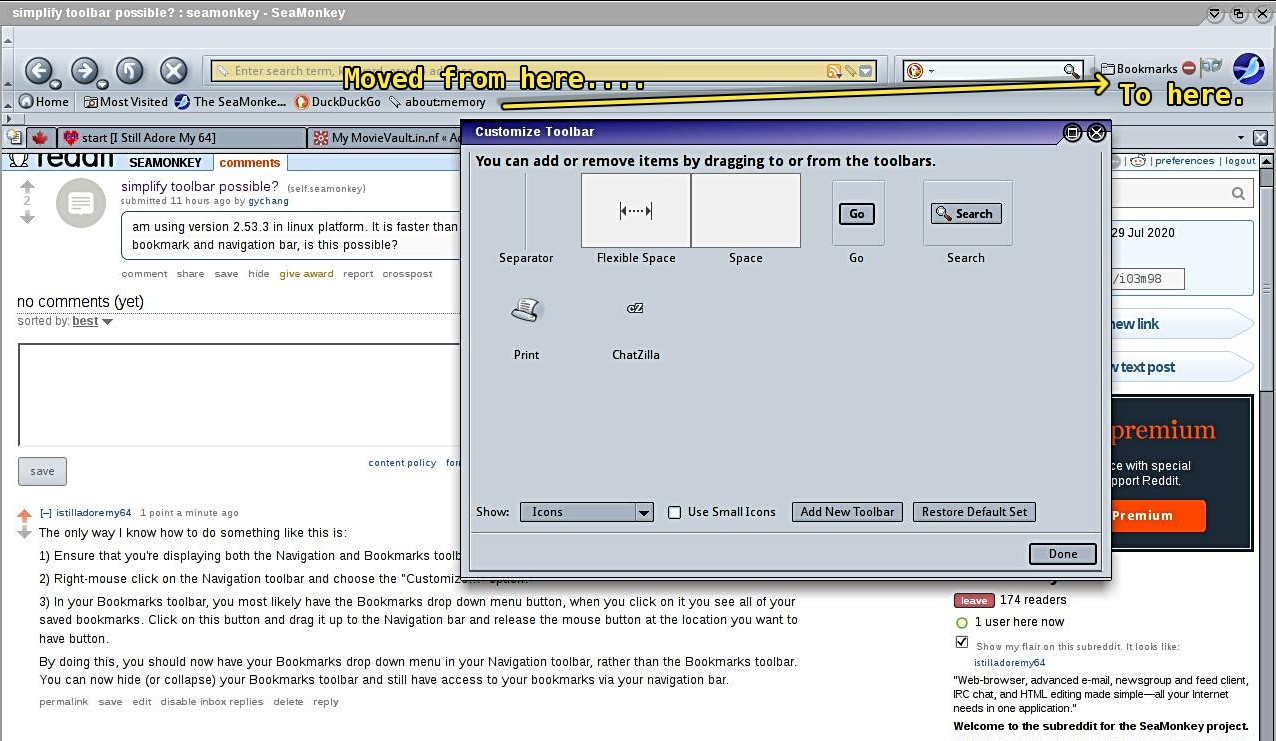This screenshot has height=741, width=1276.
Task: Click the gychang author link
Action: tap(268, 201)
